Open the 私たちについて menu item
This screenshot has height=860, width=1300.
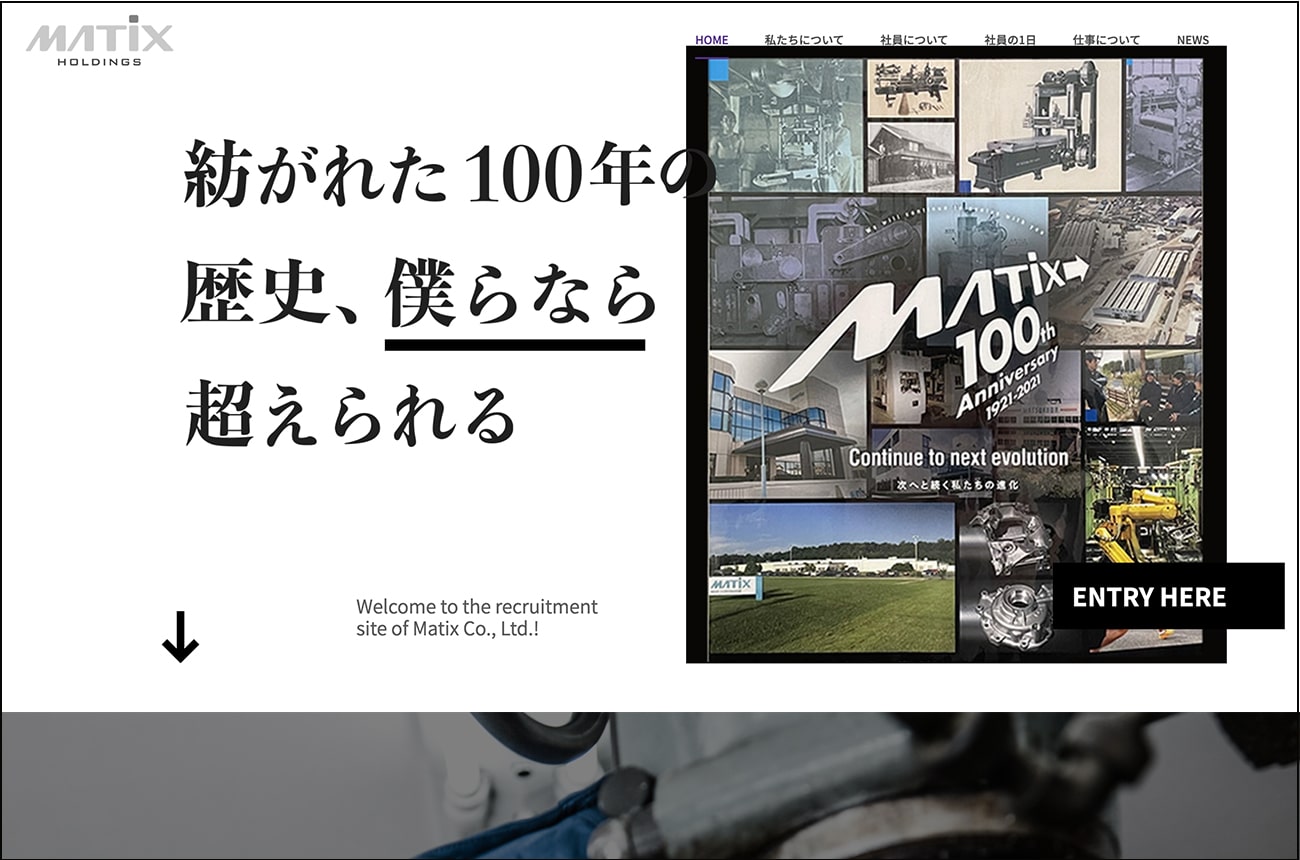point(803,40)
